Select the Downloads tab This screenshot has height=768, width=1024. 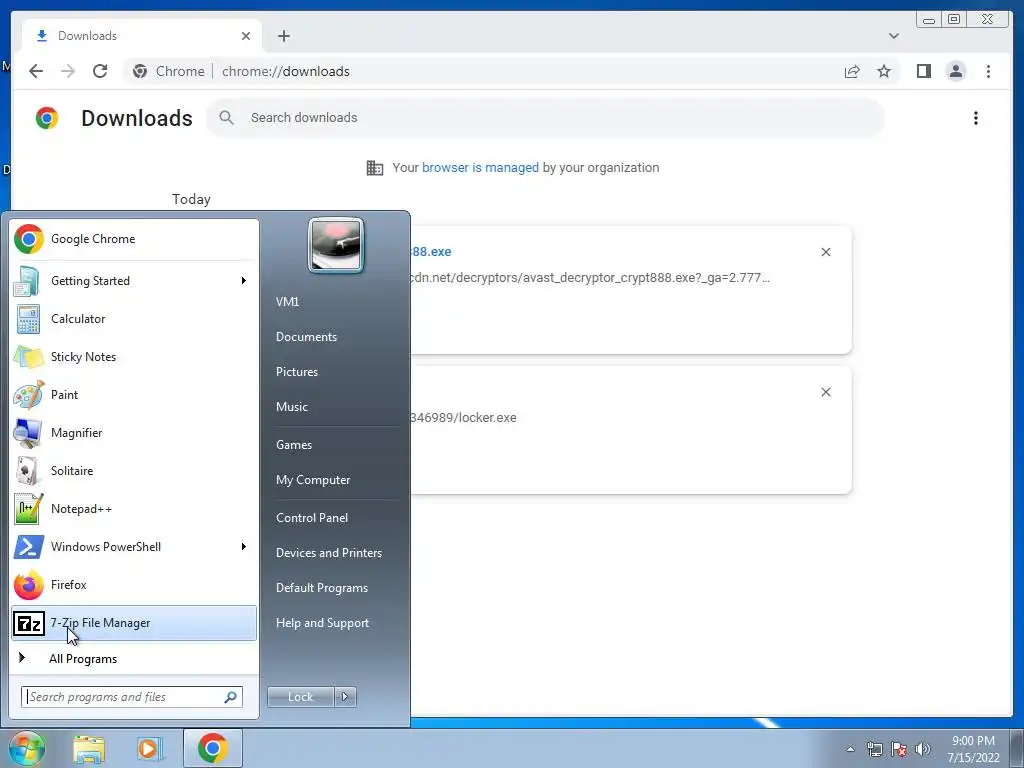(142, 36)
